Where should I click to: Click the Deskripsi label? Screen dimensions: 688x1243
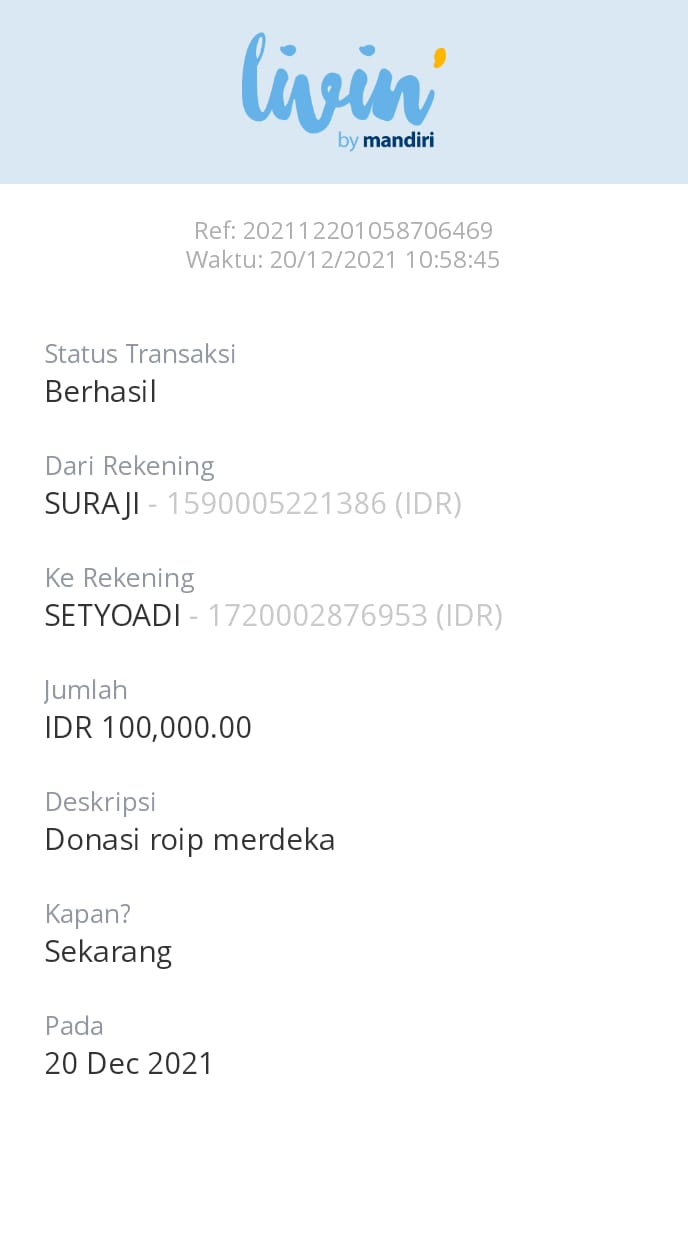(101, 802)
